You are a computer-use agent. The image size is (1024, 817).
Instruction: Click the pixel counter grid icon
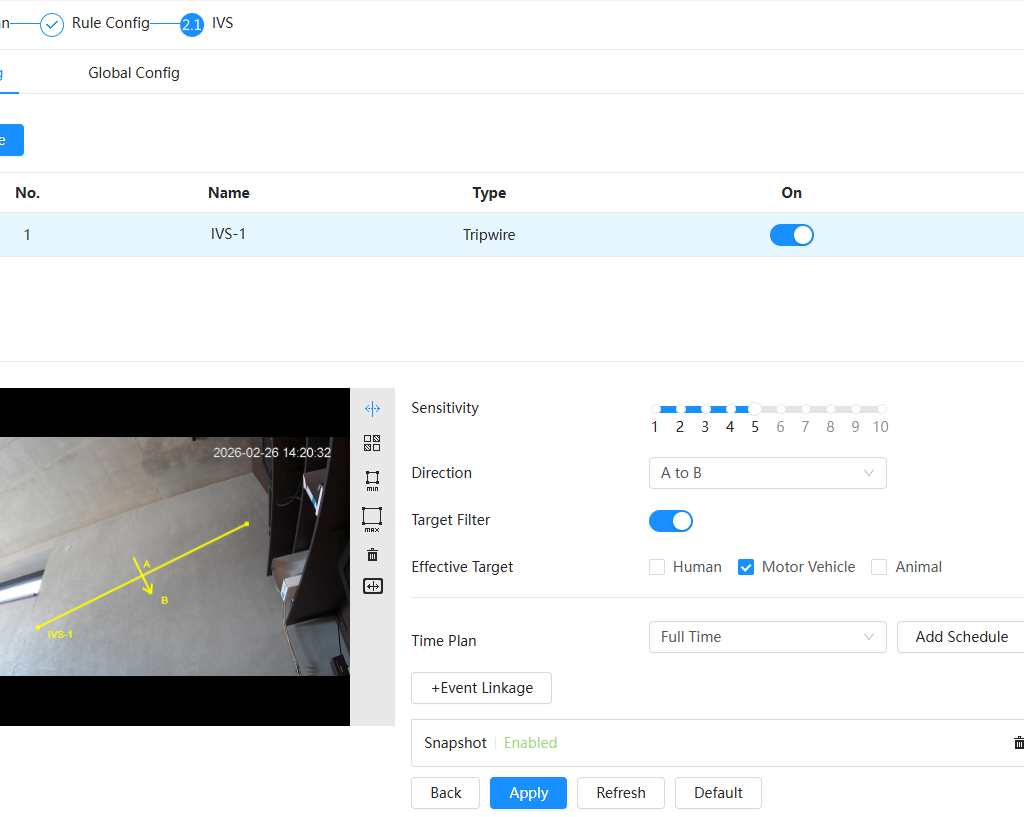tap(372, 443)
